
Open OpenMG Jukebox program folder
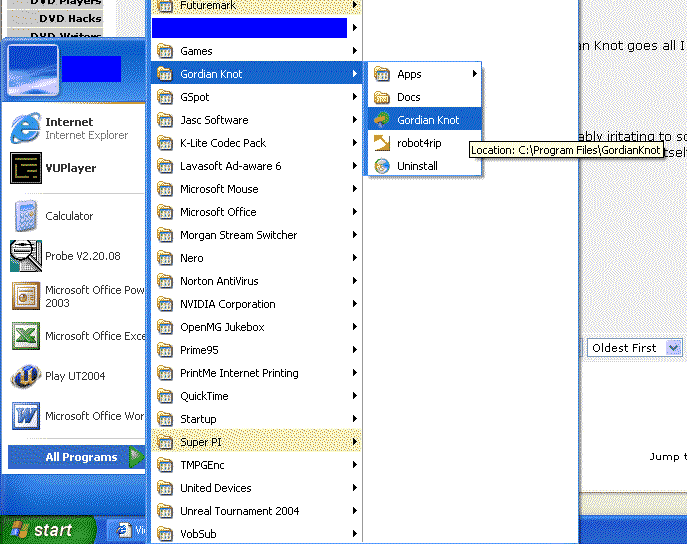pos(256,327)
